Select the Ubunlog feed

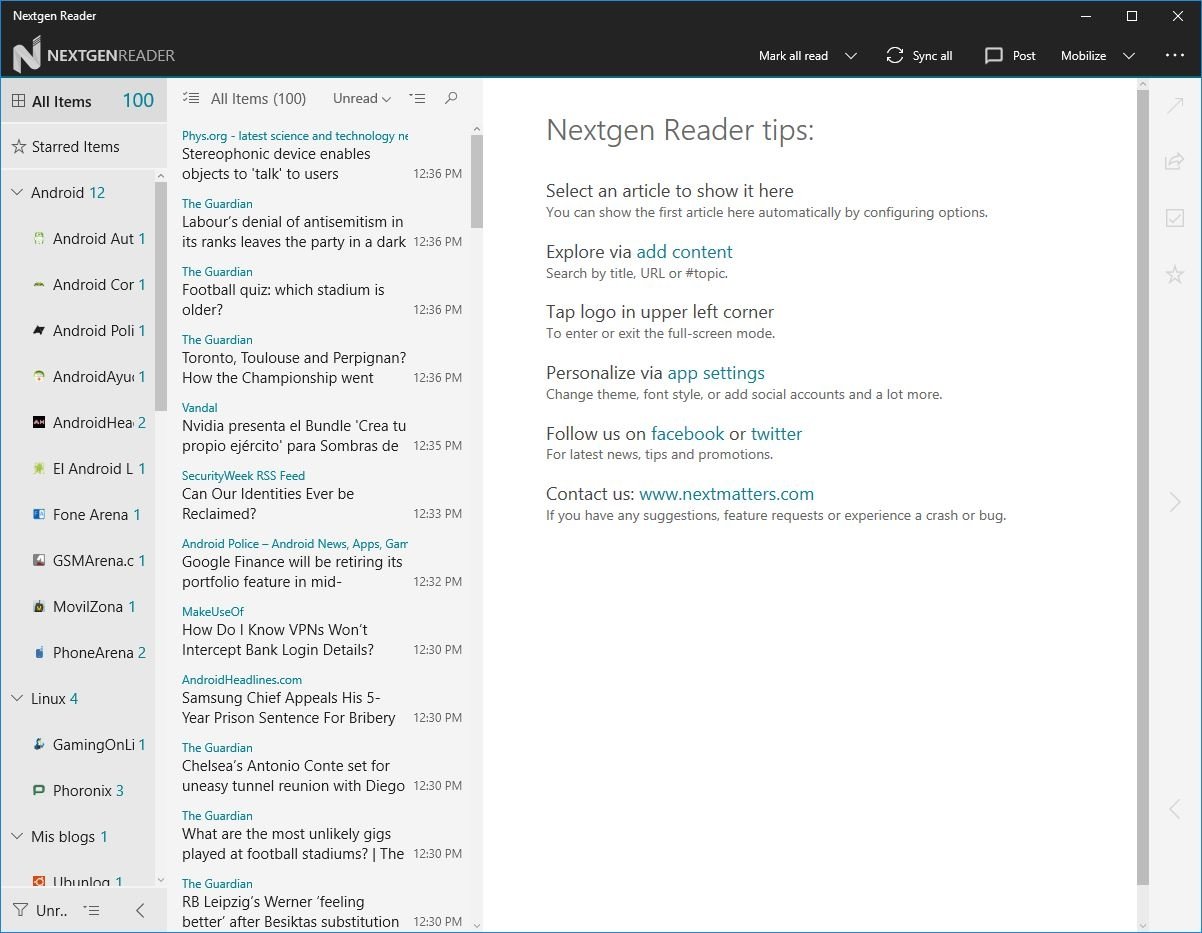(x=78, y=881)
